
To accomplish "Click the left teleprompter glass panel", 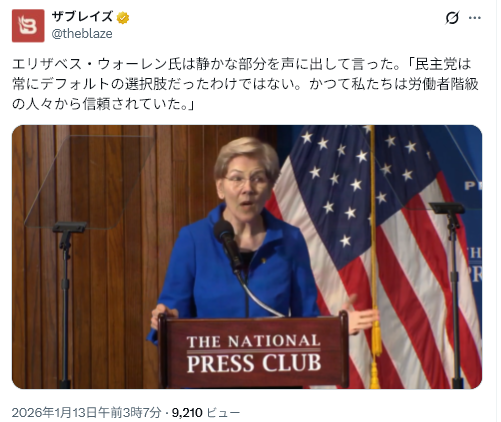I will click(x=90, y=182).
